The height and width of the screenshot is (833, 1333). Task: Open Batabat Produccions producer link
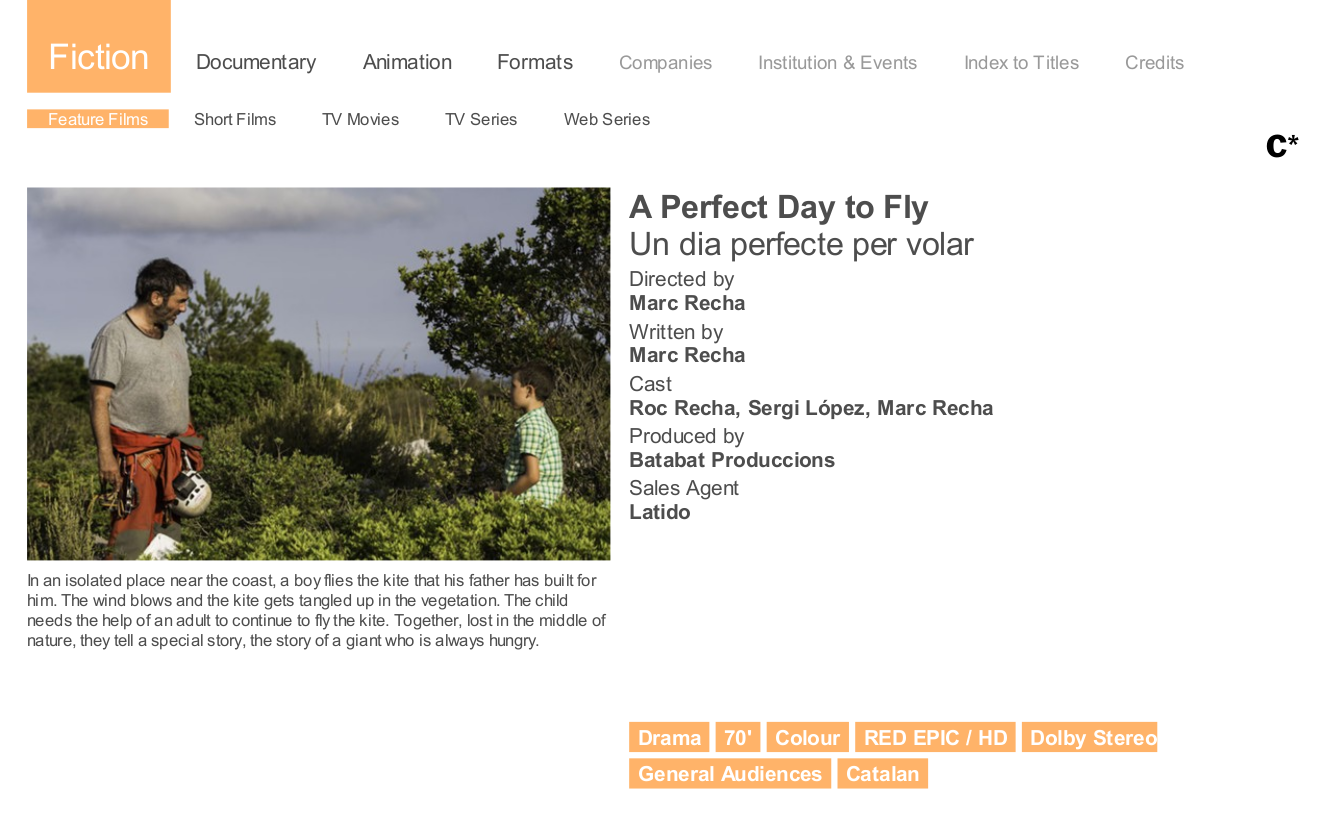pos(732,460)
